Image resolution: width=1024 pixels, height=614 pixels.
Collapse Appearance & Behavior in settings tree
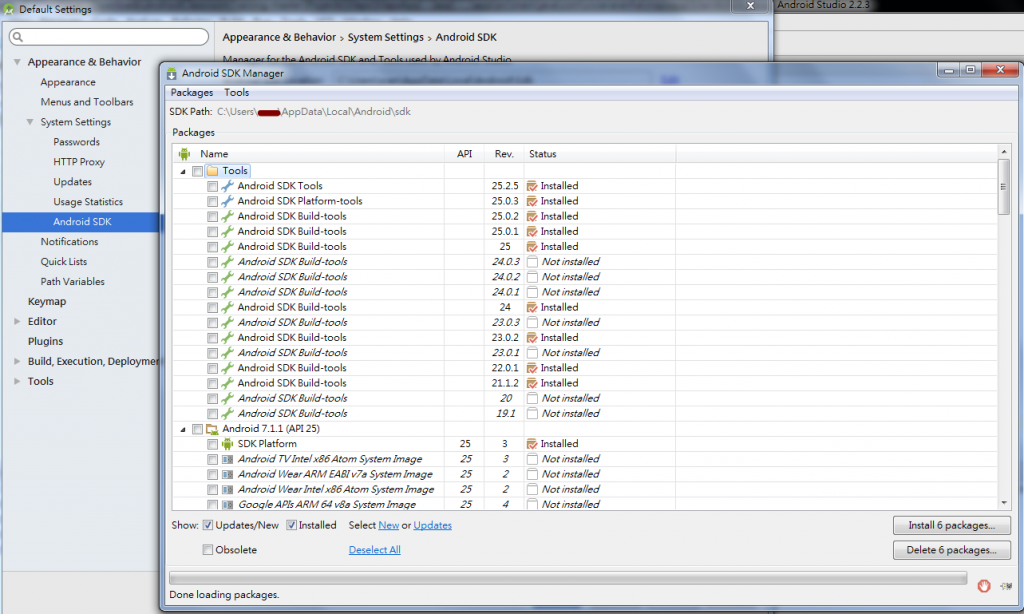coord(17,61)
